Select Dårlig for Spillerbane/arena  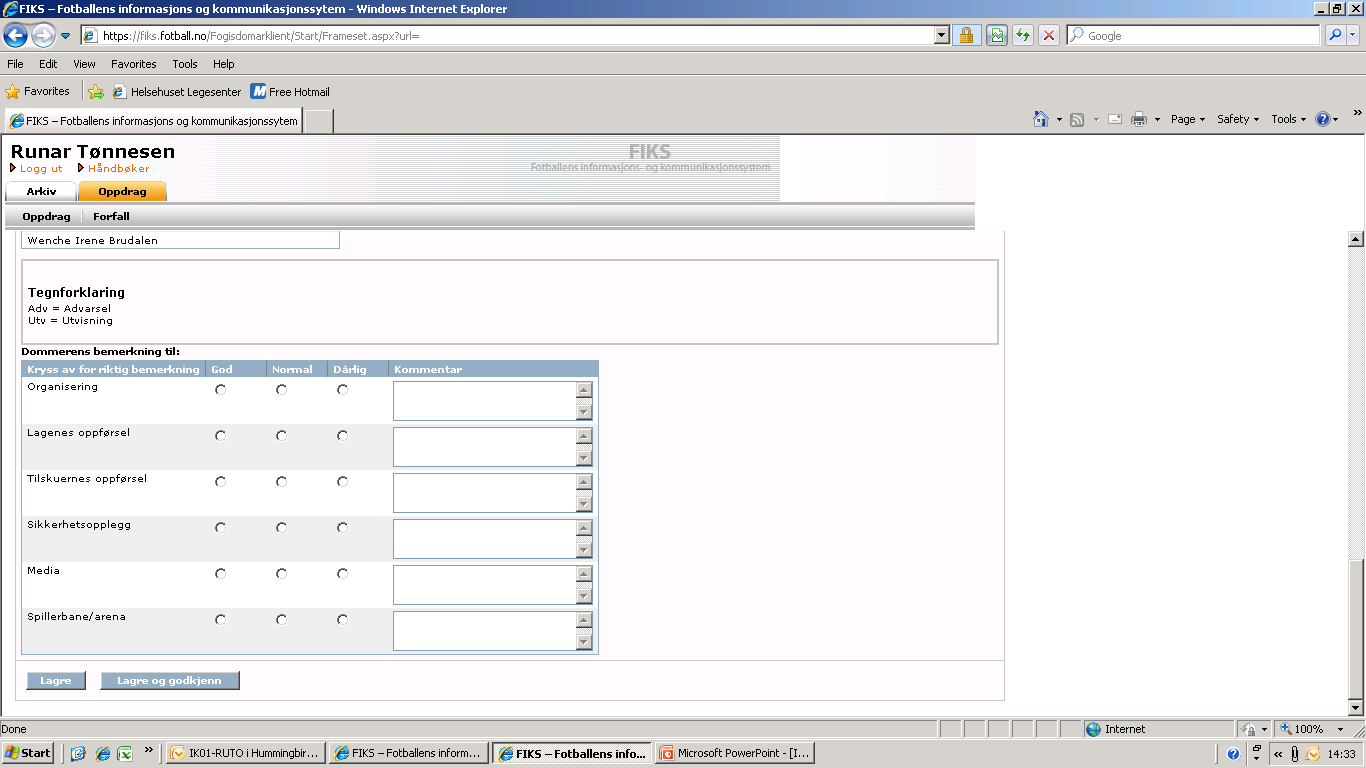(x=343, y=620)
